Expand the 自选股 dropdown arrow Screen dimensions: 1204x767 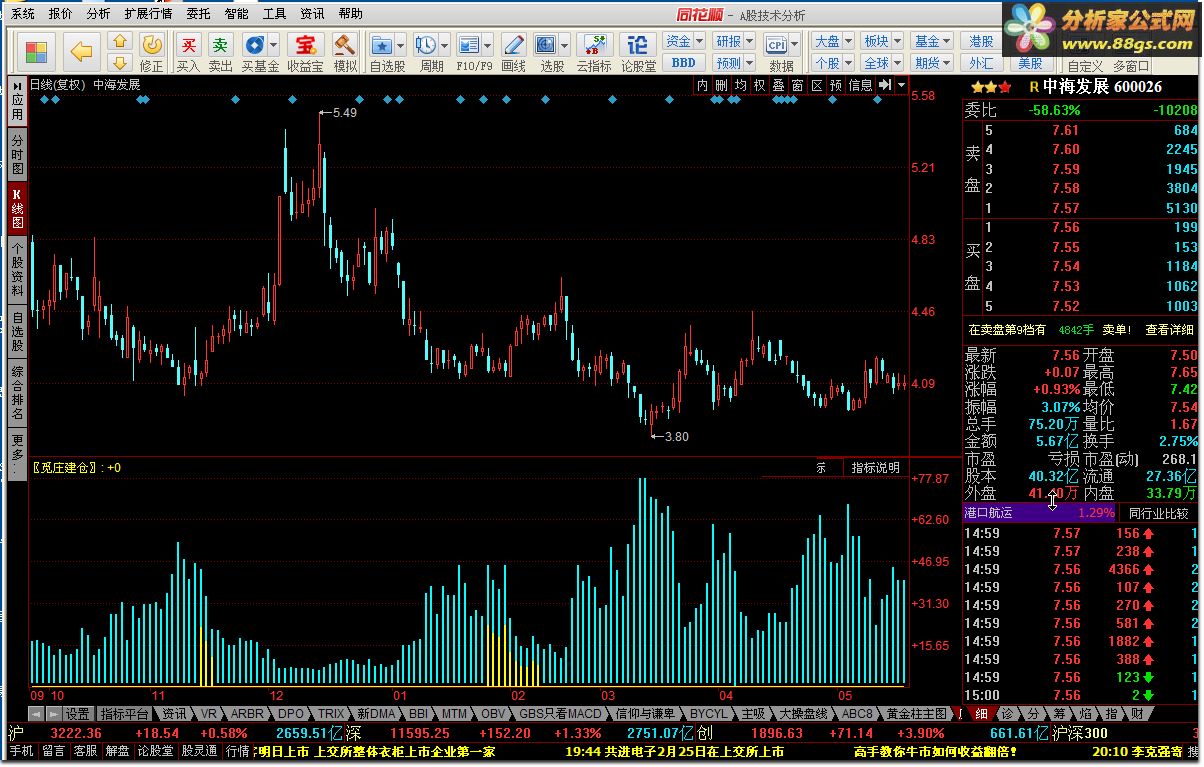[400, 45]
